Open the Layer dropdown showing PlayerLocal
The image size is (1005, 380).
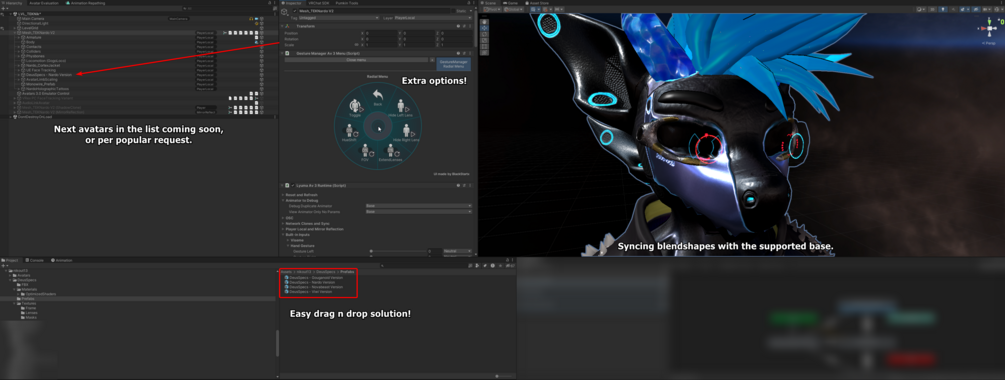[433, 18]
